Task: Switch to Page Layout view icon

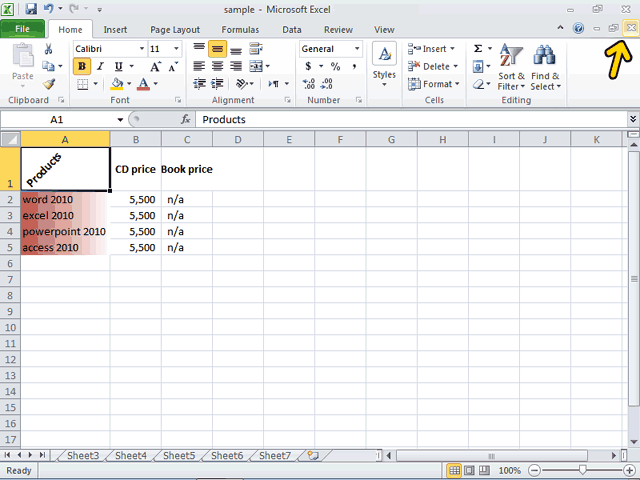Action: point(469,471)
